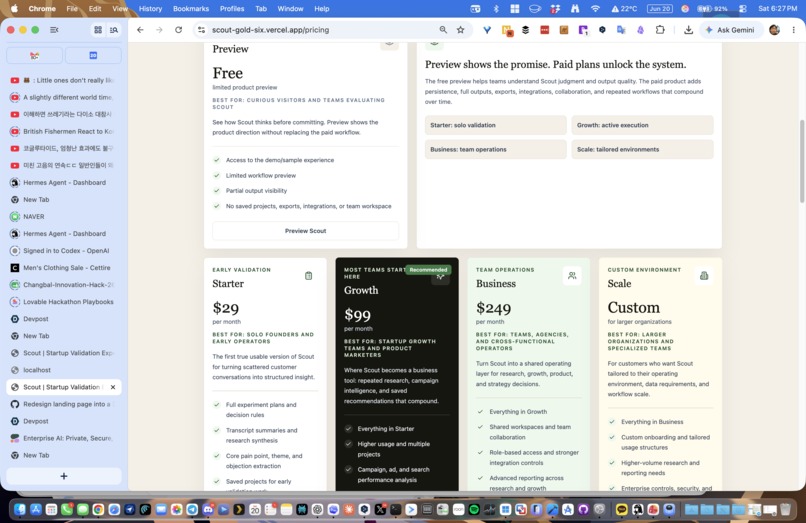This screenshot has height=523, width=806.
Task: Click Business: team operations chip
Action: coord(496,149)
